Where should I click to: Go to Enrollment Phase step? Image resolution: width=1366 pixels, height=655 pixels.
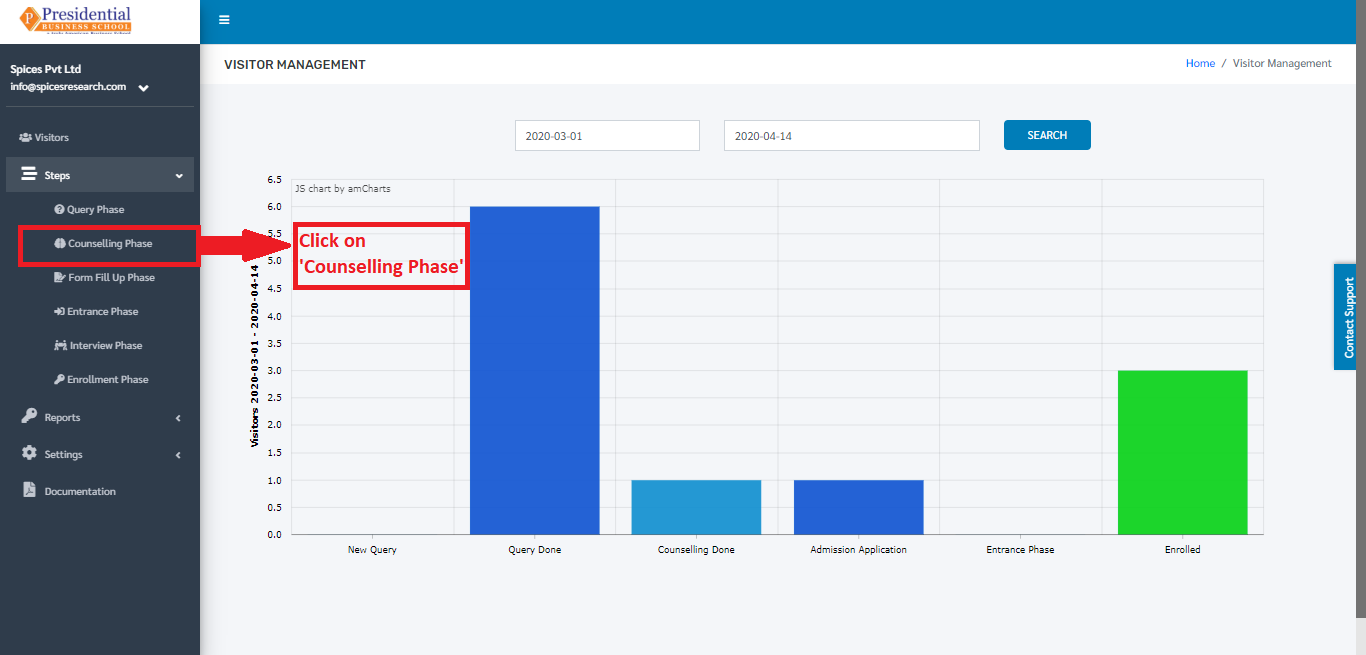click(102, 379)
